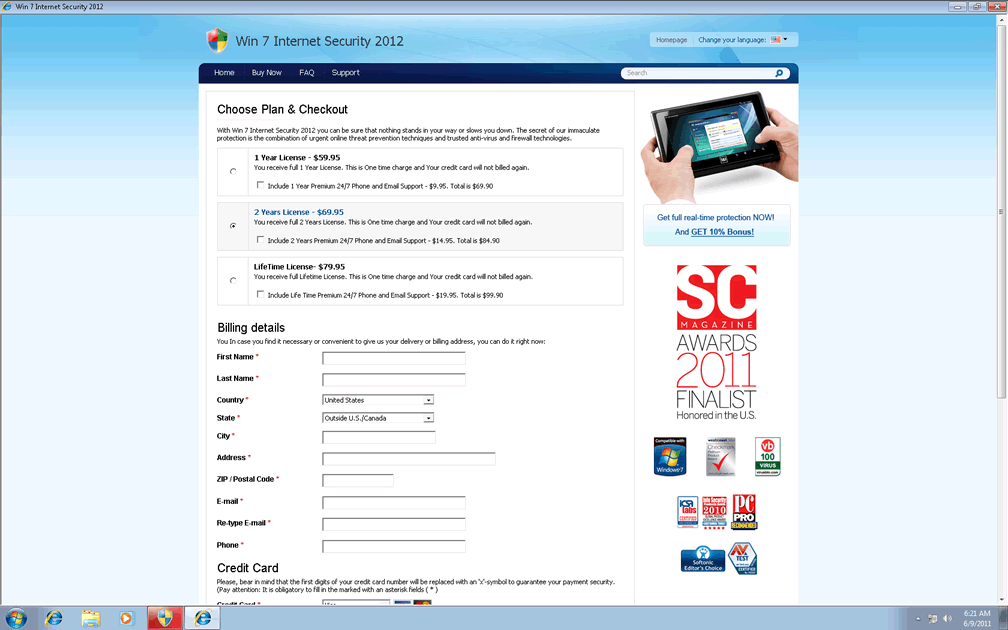Image resolution: width=1008 pixels, height=630 pixels.
Task: Select the 1 Year License radio button
Action: [233, 171]
